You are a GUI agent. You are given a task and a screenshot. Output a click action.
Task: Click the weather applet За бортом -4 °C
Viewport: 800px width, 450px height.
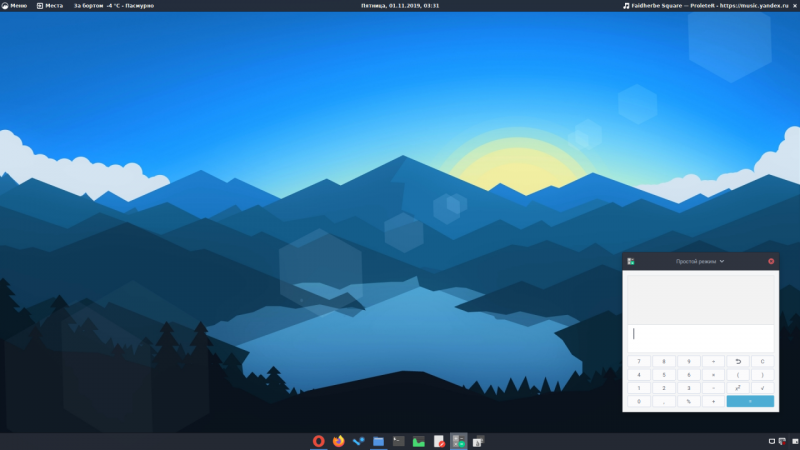tap(114, 6)
